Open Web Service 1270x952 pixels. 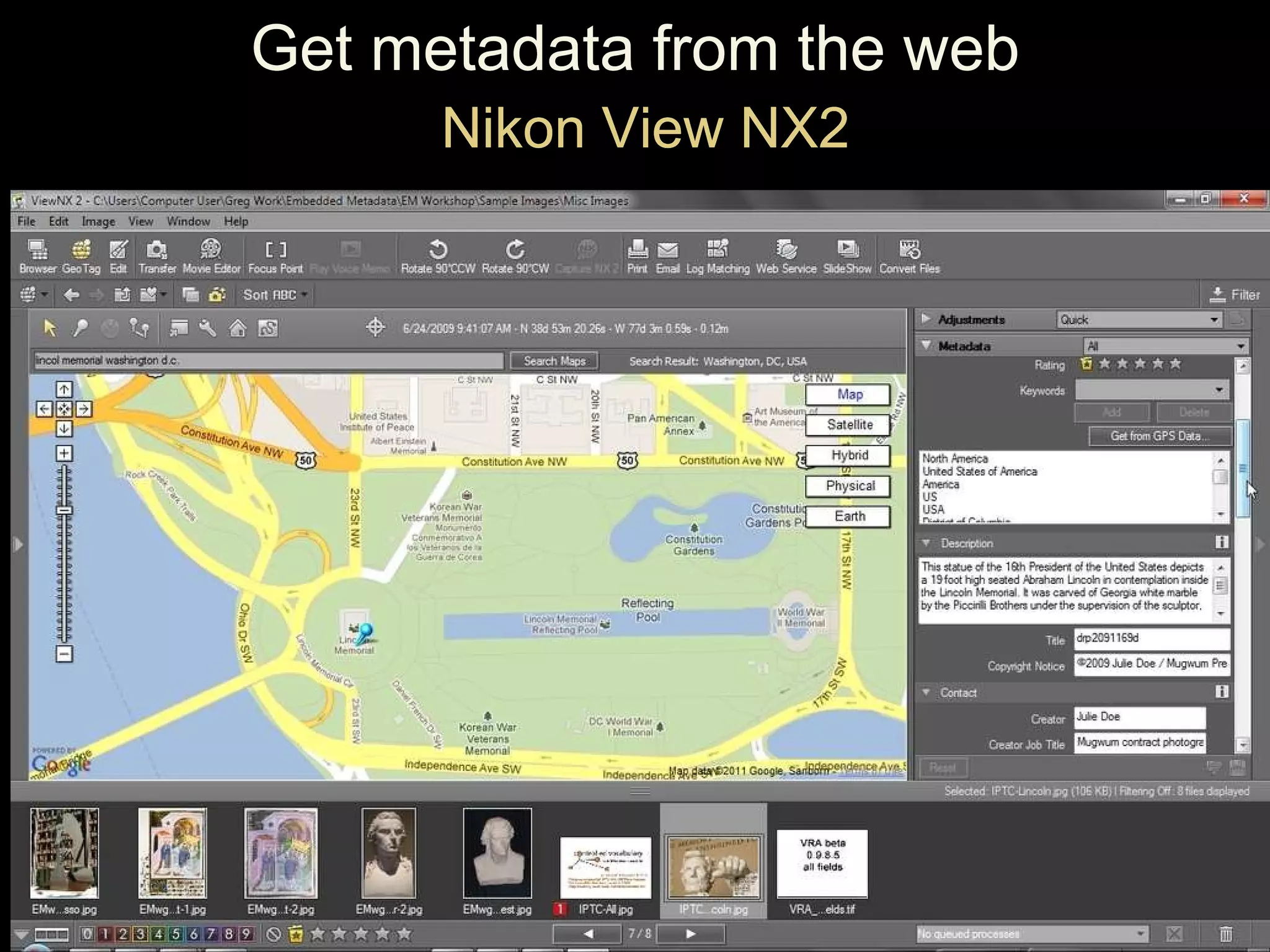coord(786,257)
